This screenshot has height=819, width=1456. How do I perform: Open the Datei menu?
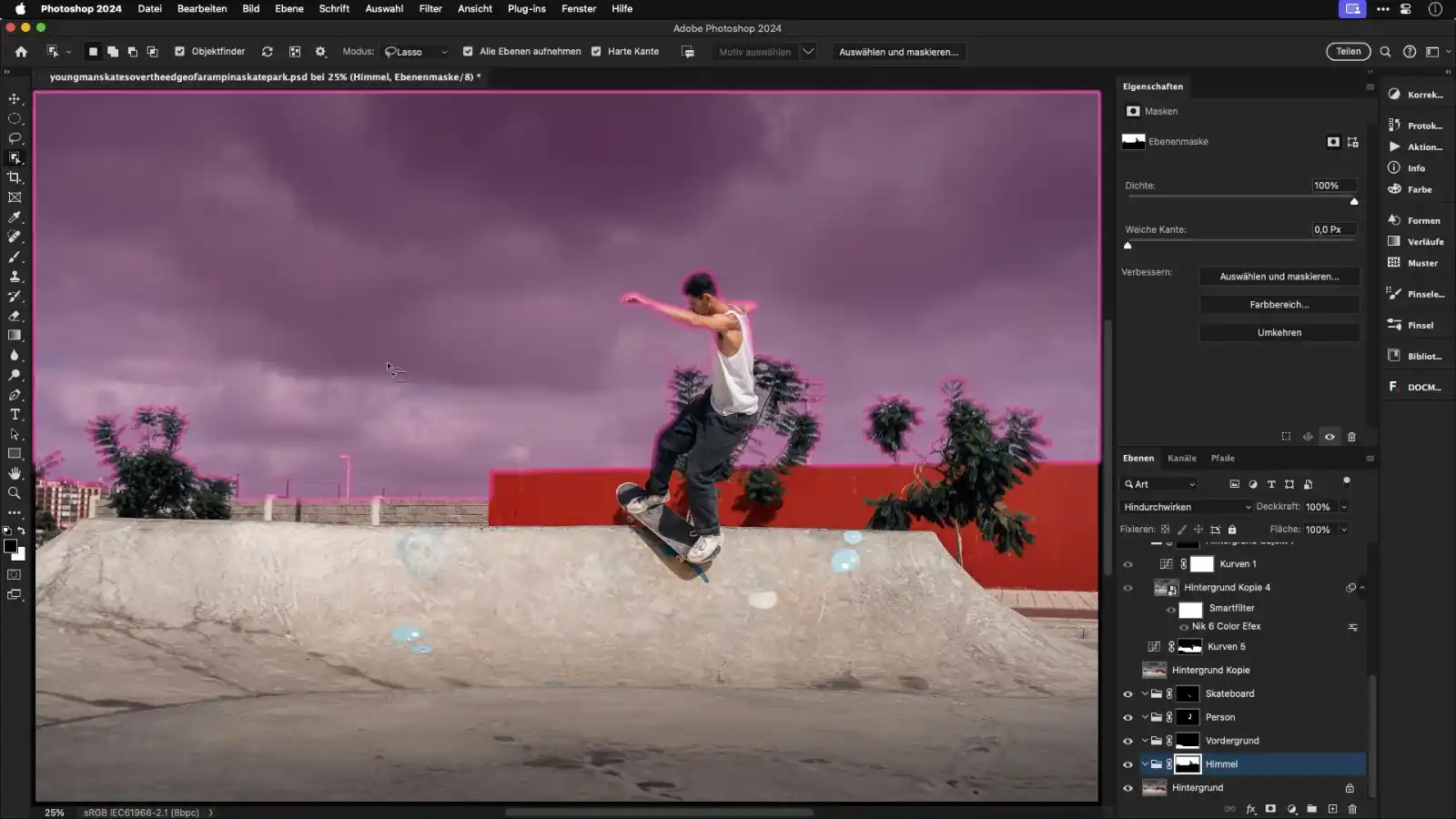click(x=149, y=8)
